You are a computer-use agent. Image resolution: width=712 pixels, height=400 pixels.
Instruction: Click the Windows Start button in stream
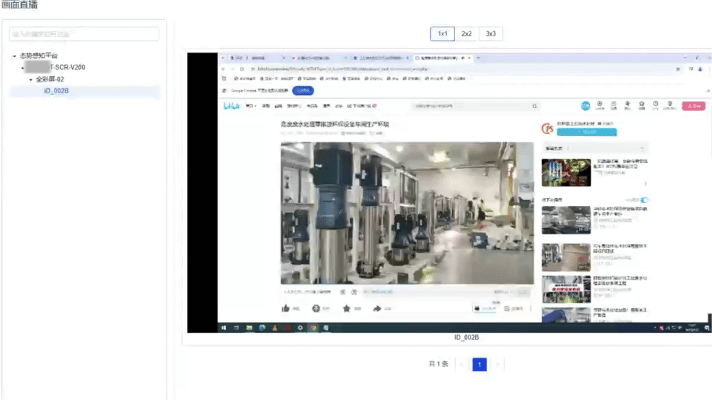[224, 327]
